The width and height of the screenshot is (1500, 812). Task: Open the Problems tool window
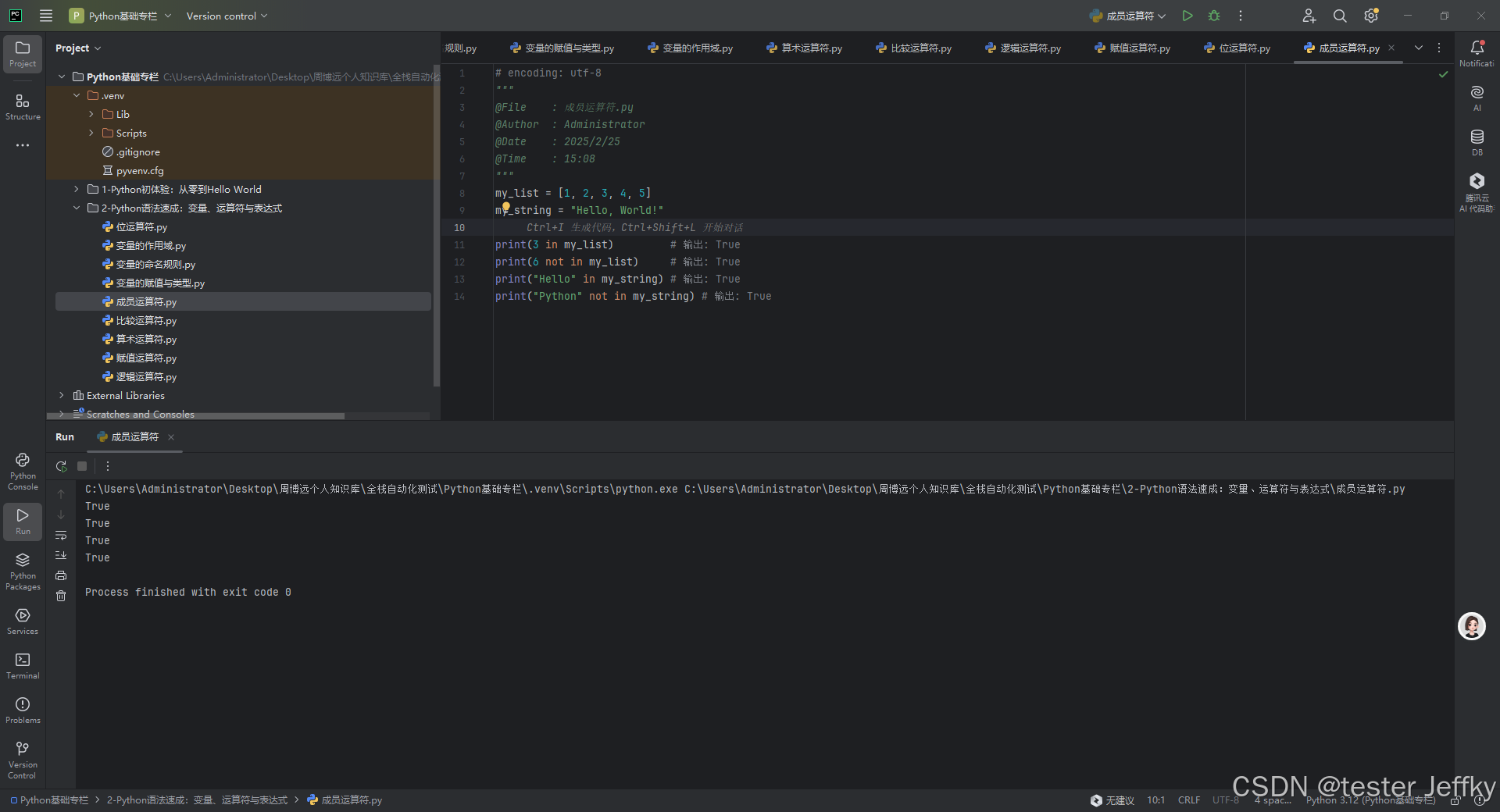tap(23, 710)
